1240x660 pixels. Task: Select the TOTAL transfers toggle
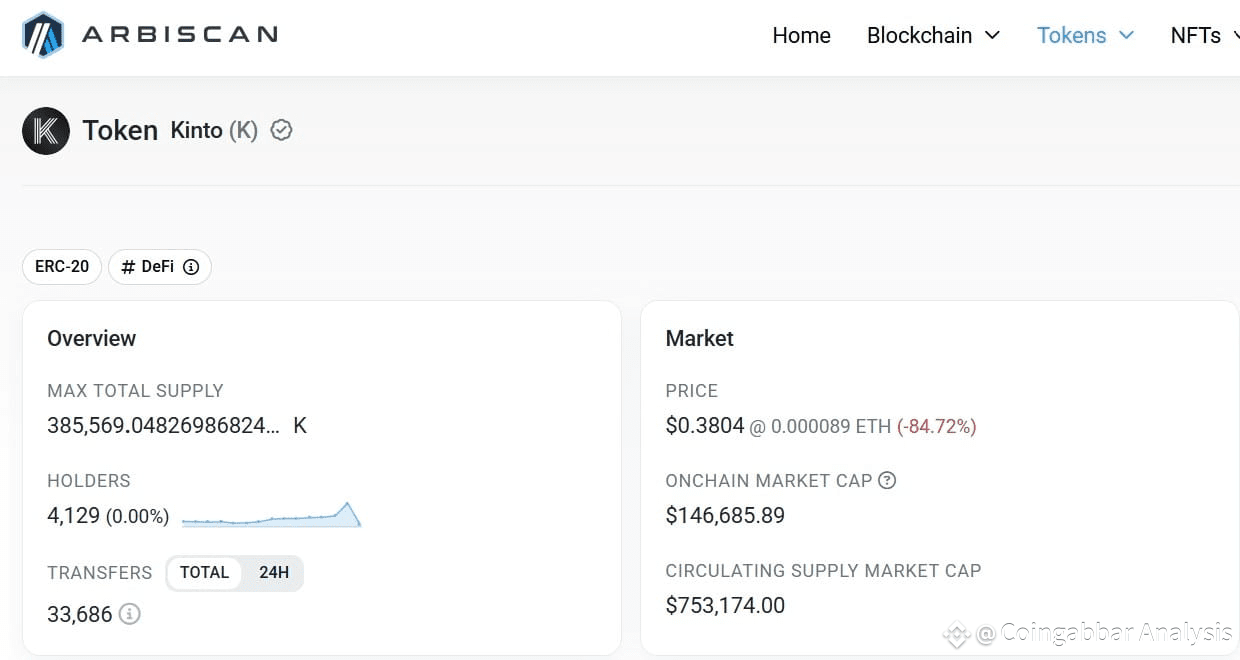pos(204,573)
